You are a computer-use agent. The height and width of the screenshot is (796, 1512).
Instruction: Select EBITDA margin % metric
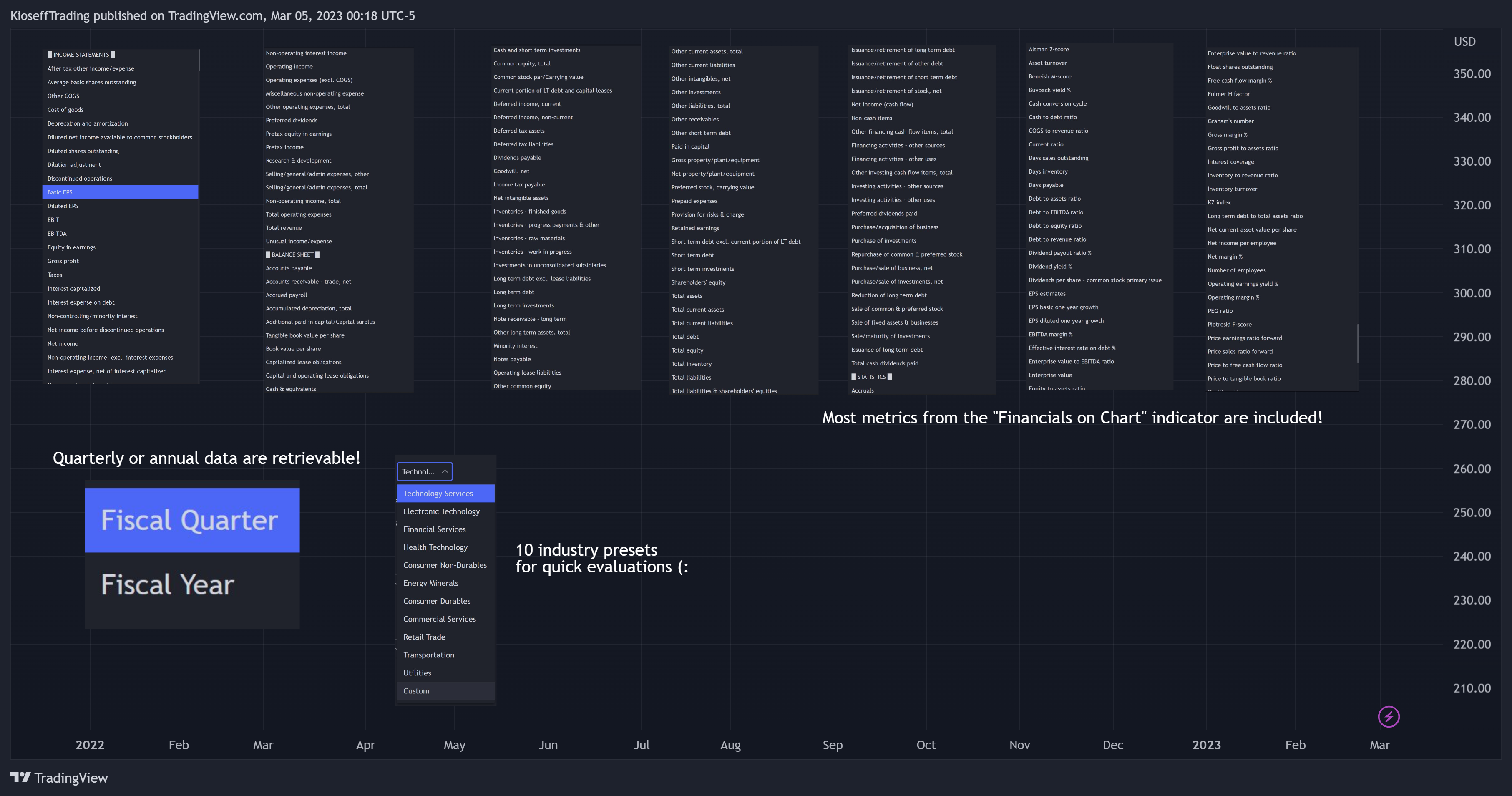(x=1050, y=334)
